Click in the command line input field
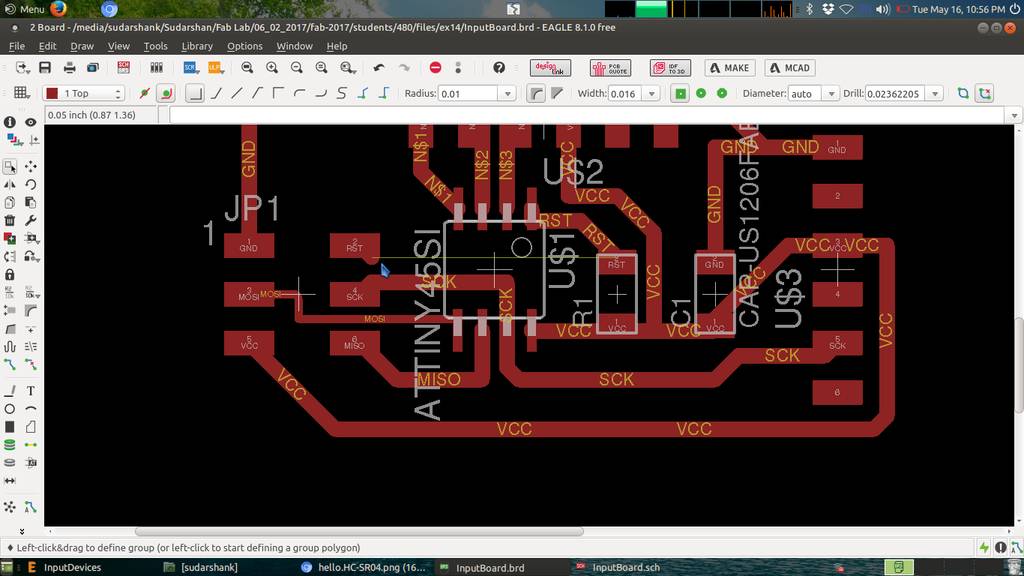Screen dimensions: 1024x576 [587, 115]
